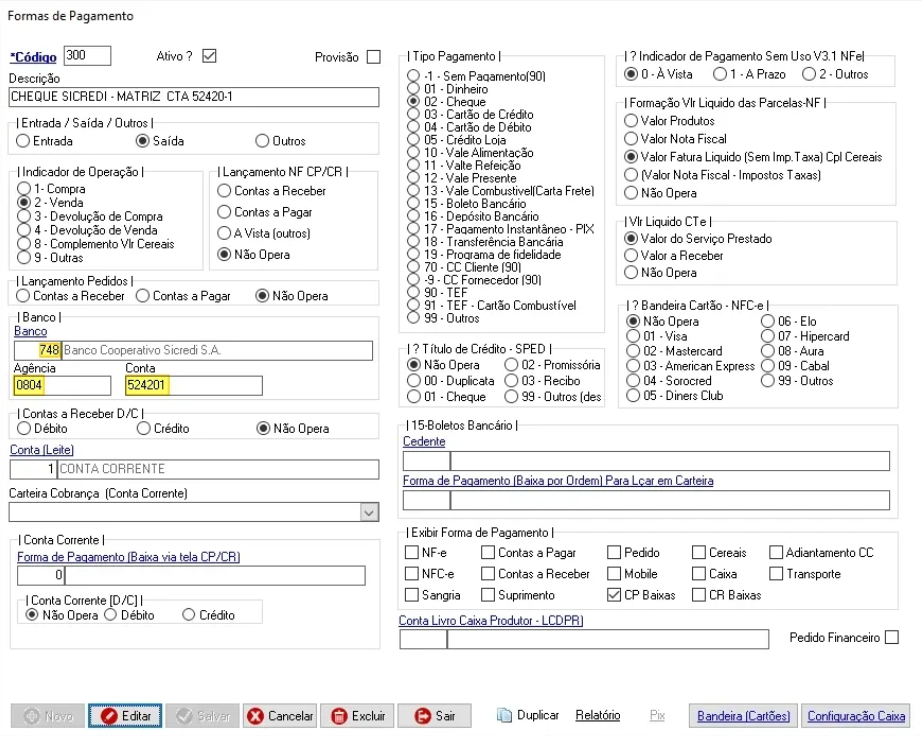
Task: Choose 01 - Visa card brand
Action: pos(633,336)
